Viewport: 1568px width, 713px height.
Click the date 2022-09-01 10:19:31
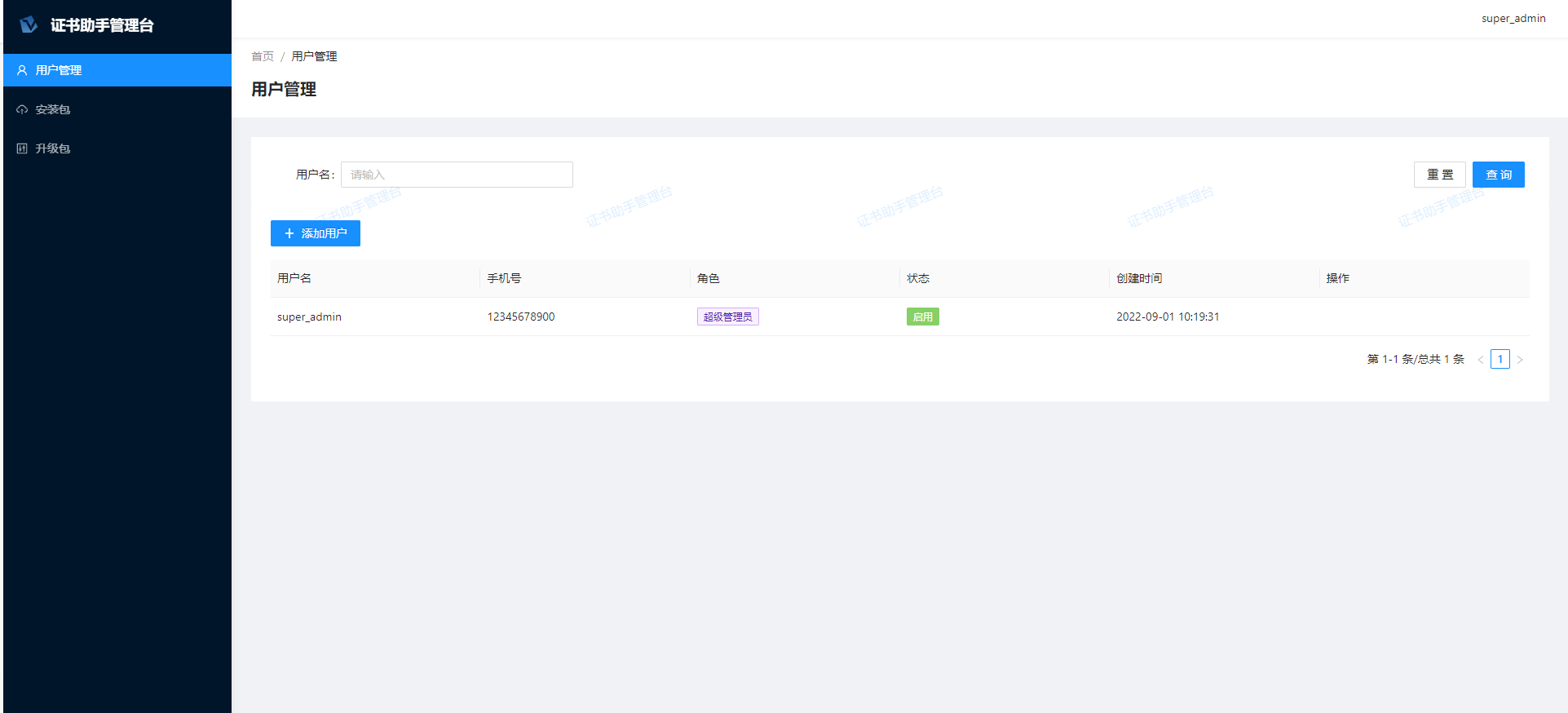click(1168, 317)
